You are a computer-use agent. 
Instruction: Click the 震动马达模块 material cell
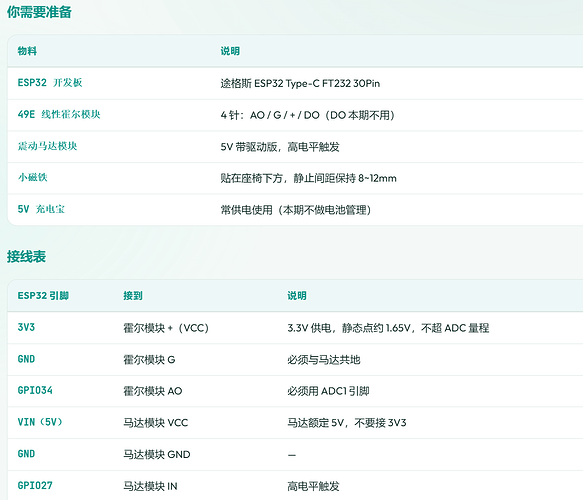tap(47, 146)
